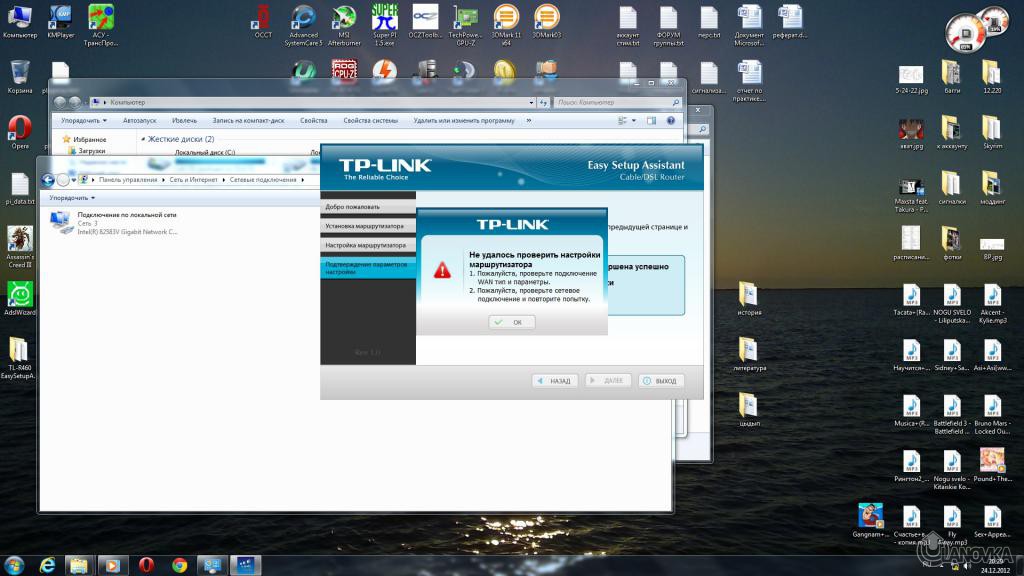
Task: Select литература folder on desktop
Action: tap(749, 354)
